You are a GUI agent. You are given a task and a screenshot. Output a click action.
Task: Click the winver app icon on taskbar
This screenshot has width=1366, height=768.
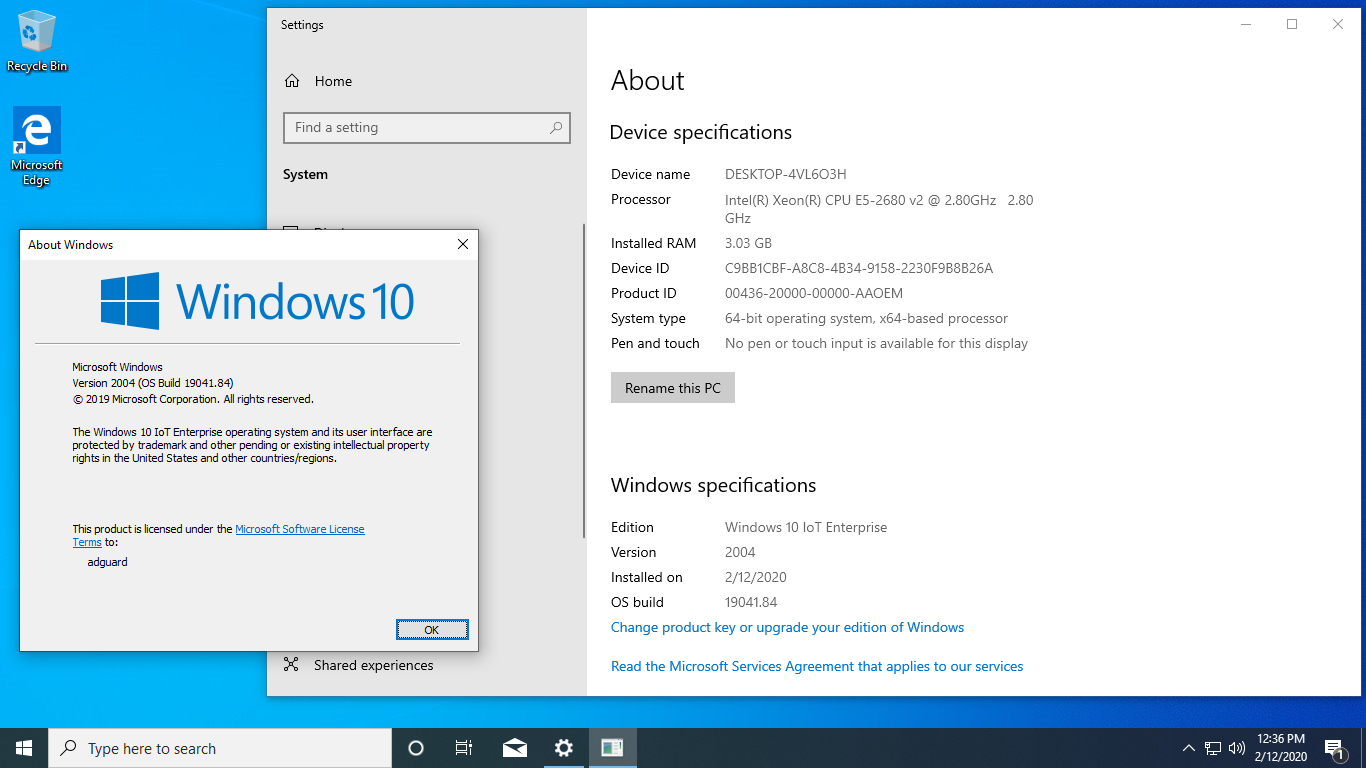tap(613, 748)
